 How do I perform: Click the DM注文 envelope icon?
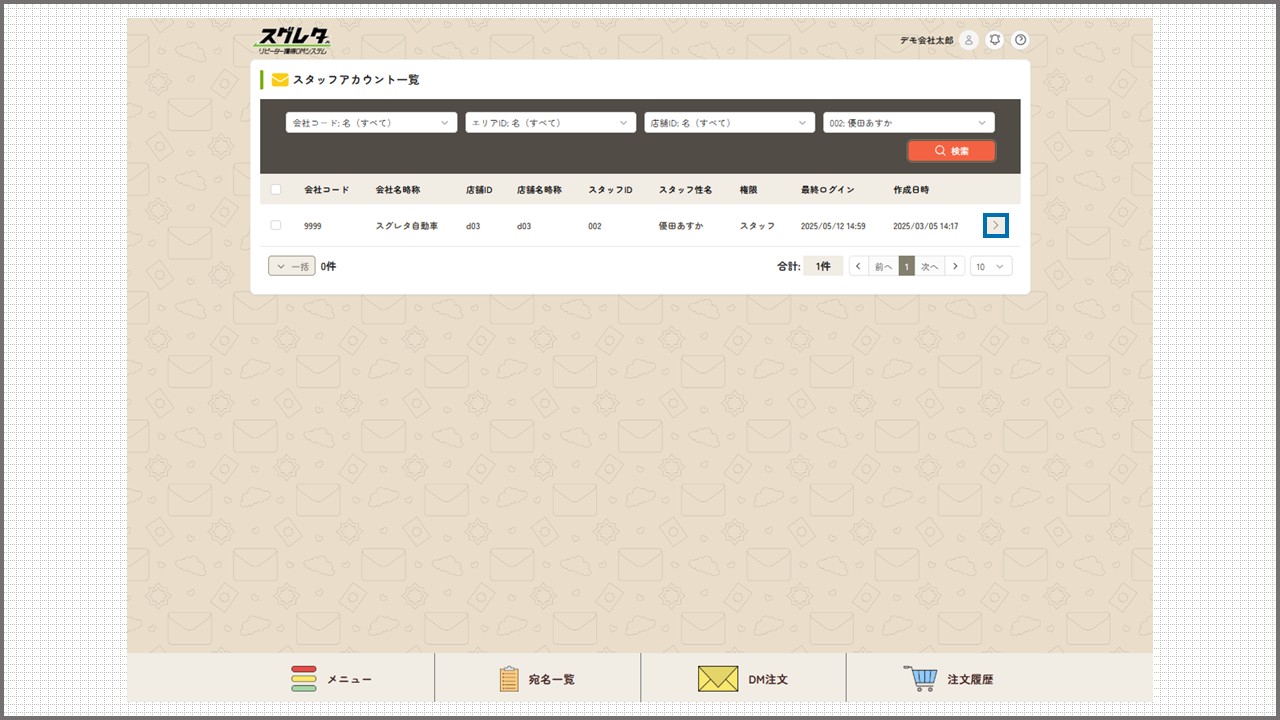tap(717, 679)
